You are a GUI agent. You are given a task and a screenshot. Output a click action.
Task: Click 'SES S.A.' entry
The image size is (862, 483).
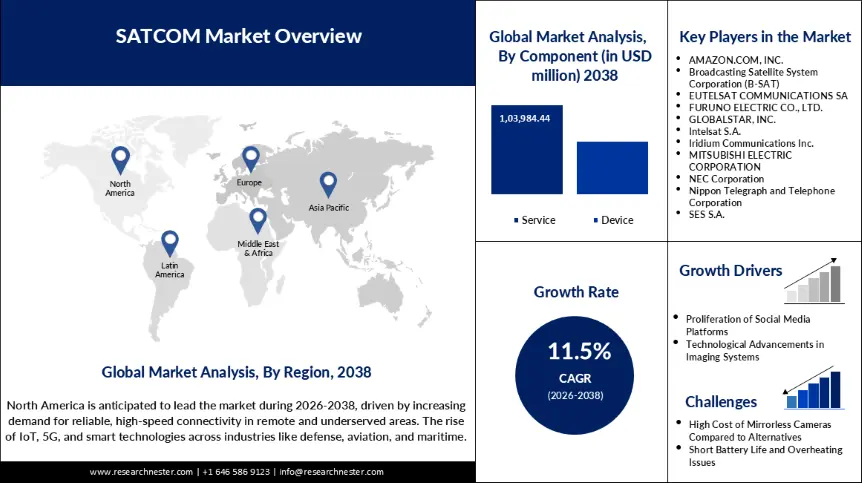706,214
